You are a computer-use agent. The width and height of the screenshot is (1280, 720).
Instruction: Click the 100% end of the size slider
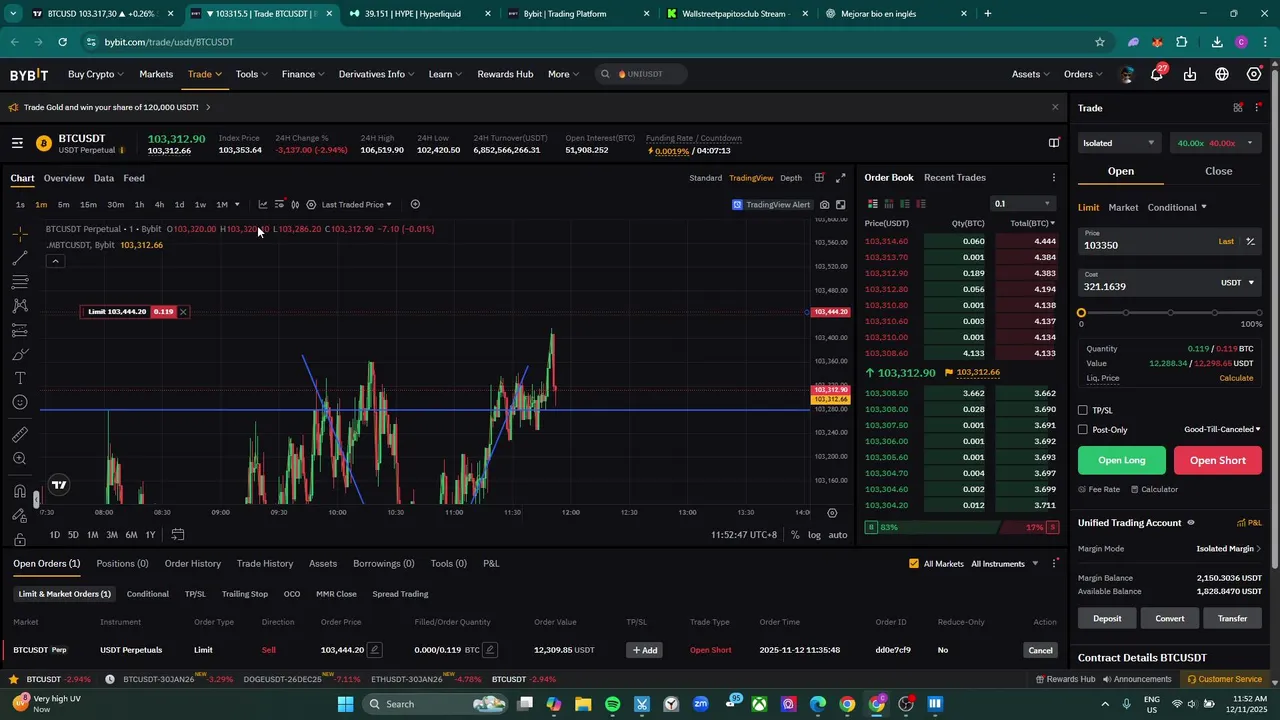click(1259, 313)
